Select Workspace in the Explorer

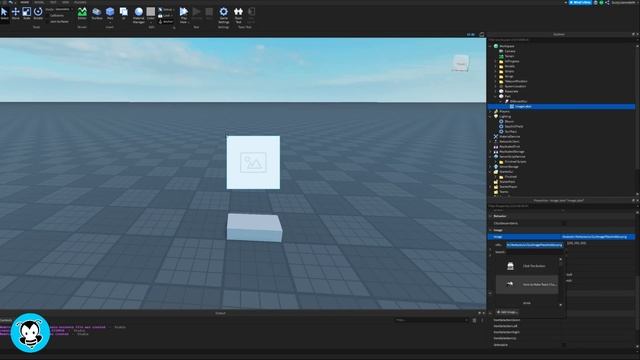pos(507,46)
